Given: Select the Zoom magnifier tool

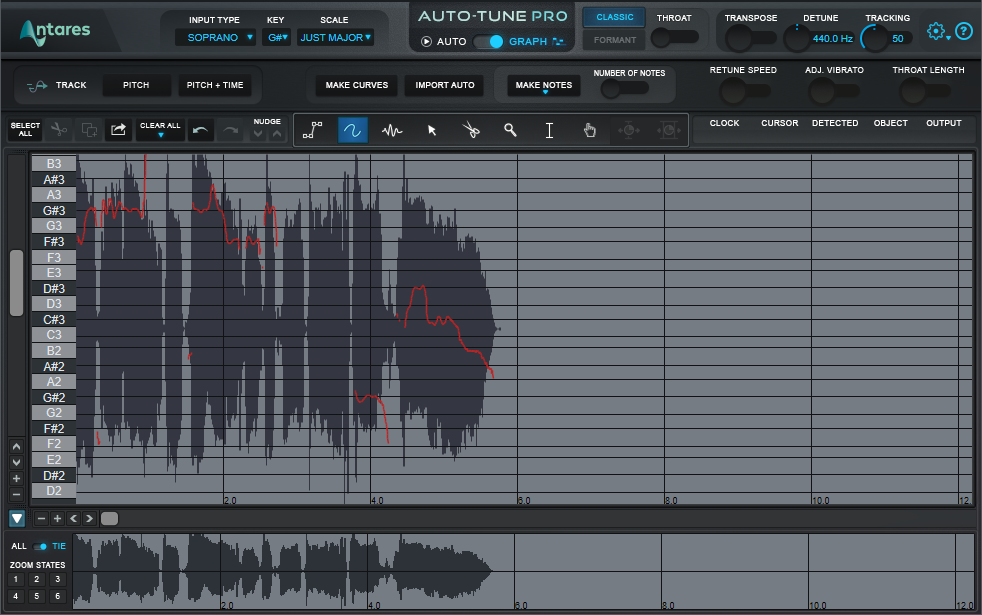Looking at the screenshot, I should (510, 130).
